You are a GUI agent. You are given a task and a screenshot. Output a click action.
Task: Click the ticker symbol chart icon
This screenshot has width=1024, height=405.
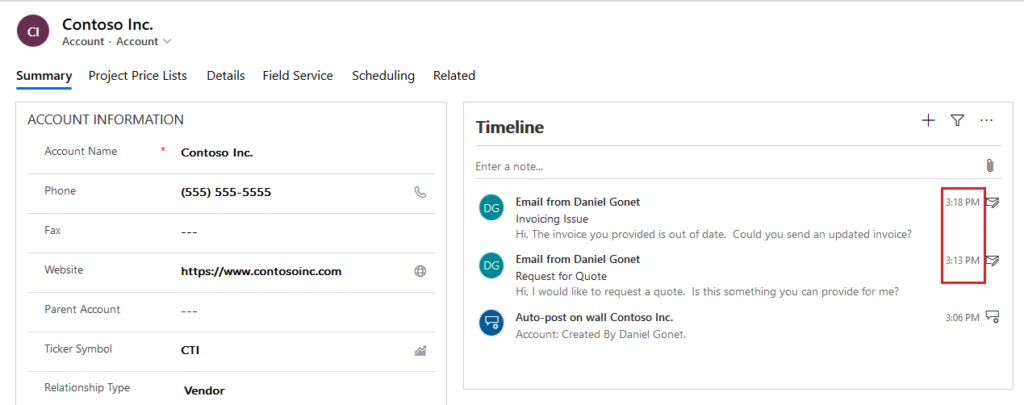[x=421, y=351]
